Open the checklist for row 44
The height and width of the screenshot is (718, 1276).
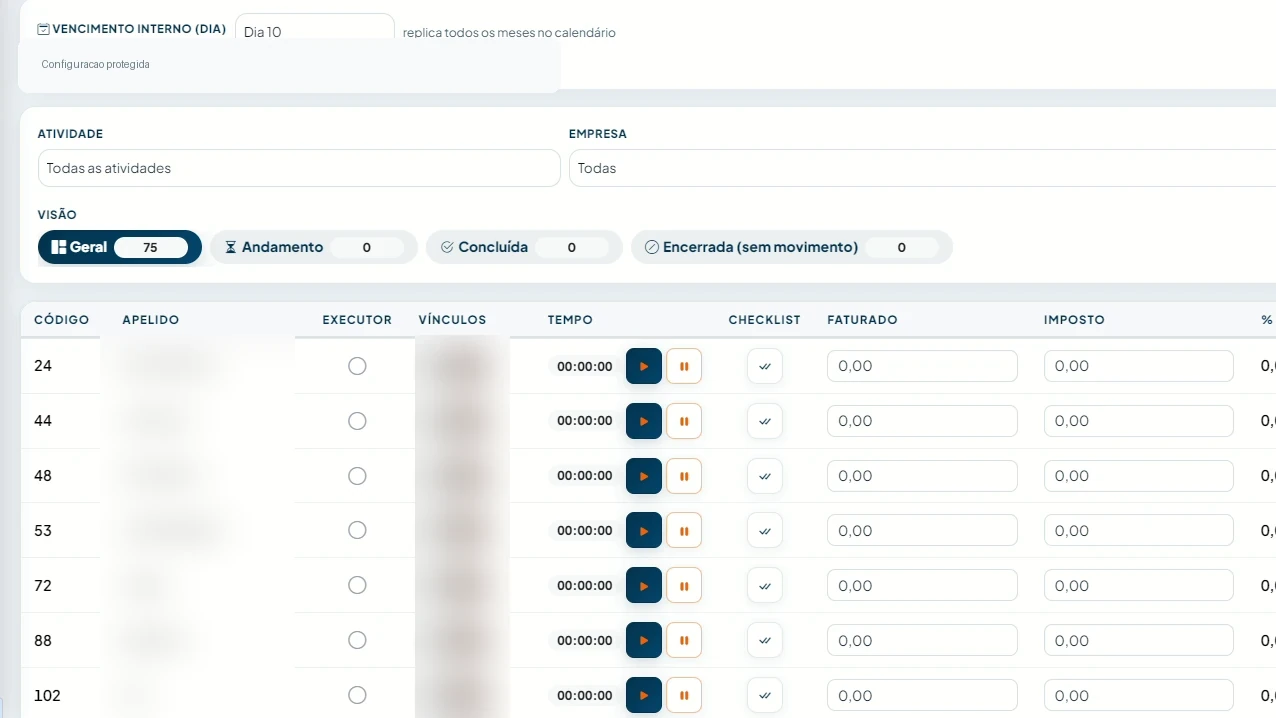click(x=765, y=421)
